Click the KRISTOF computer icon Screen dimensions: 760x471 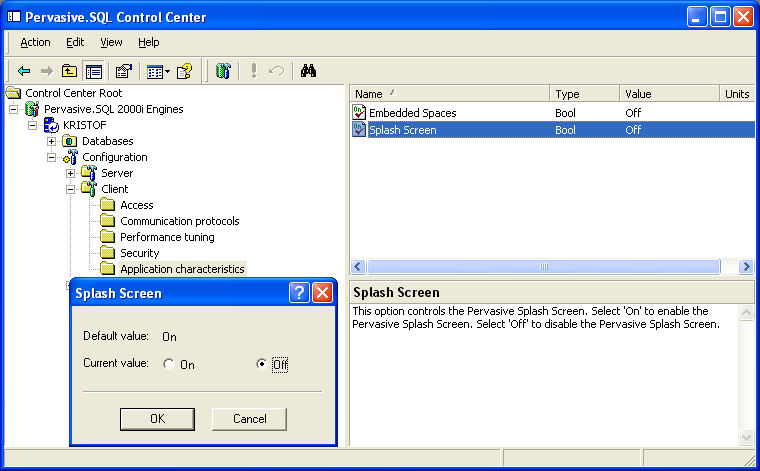pyautogui.click(x=51, y=125)
